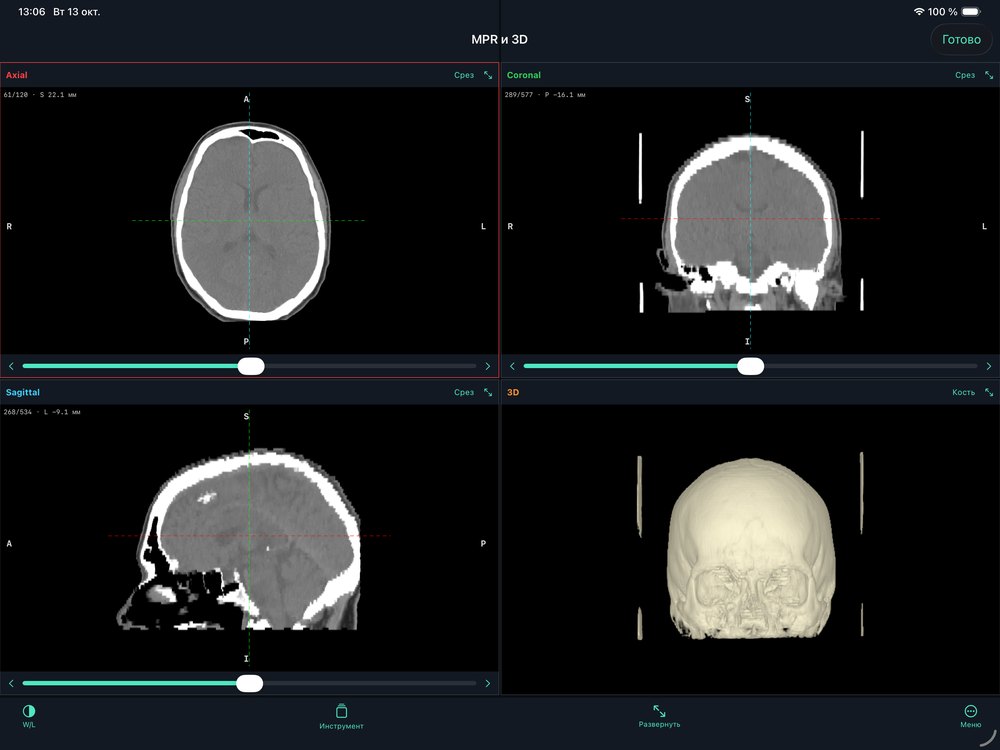The width and height of the screenshot is (1000, 750).
Task: Open Срез mode dropdown in Axial panel
Action: click(x=464, y=75)
